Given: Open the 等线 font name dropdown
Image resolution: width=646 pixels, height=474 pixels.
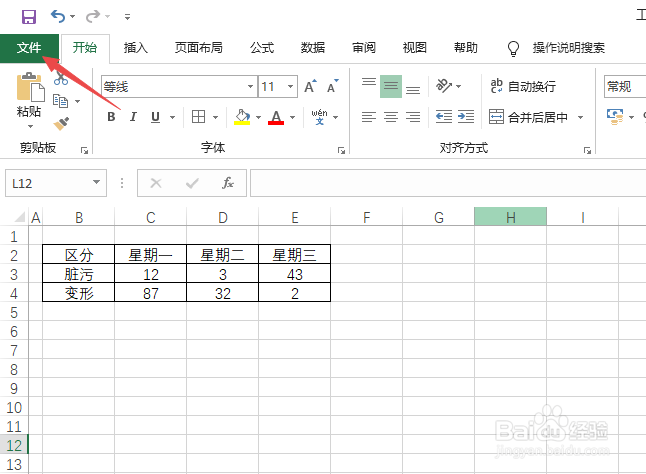Looking at the screenshot, I should click(250, 86).
